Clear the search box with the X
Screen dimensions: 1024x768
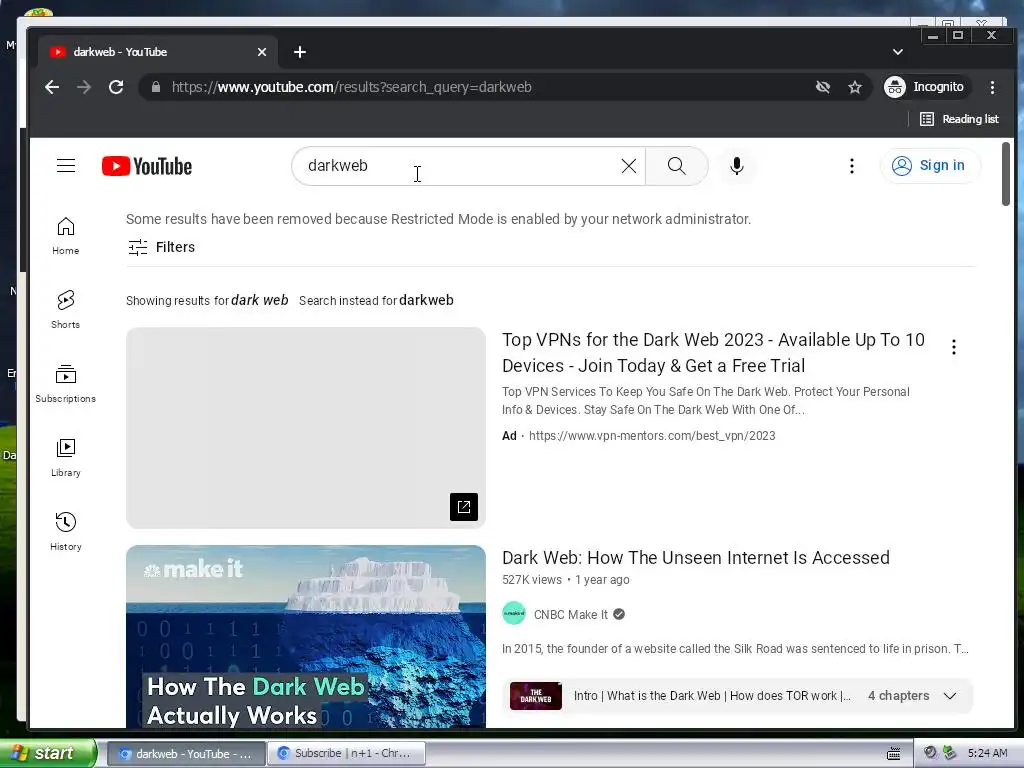click(x=628, y=166)
